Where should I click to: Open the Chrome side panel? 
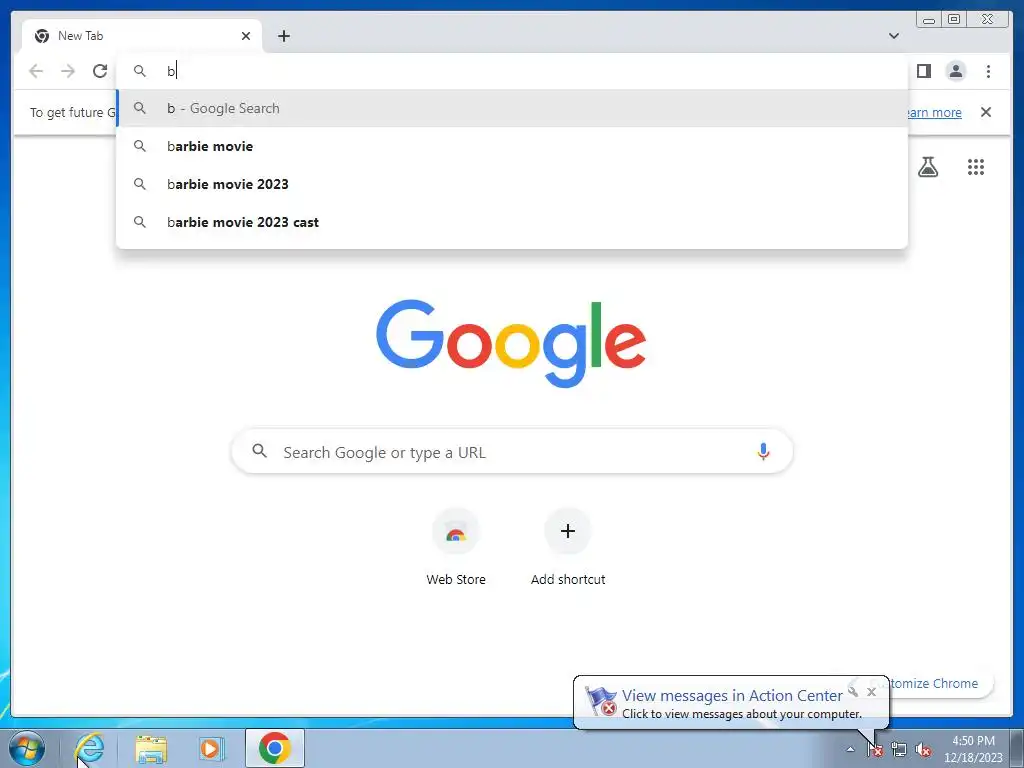click(923, 71)
